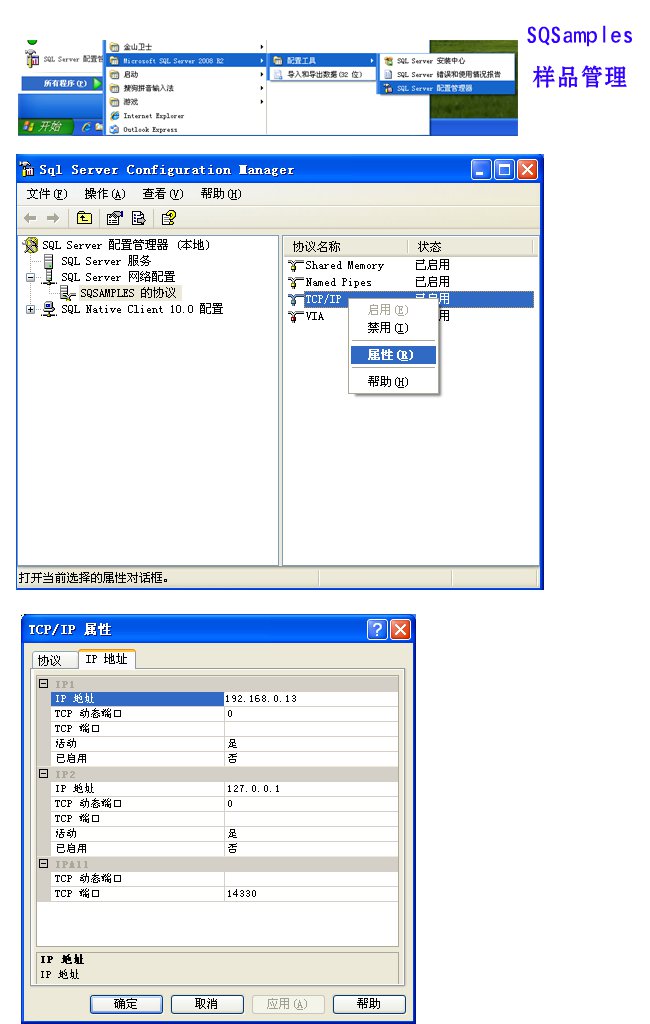
Task: Click Shared Memory status 已启用
Action: point(432,265)
